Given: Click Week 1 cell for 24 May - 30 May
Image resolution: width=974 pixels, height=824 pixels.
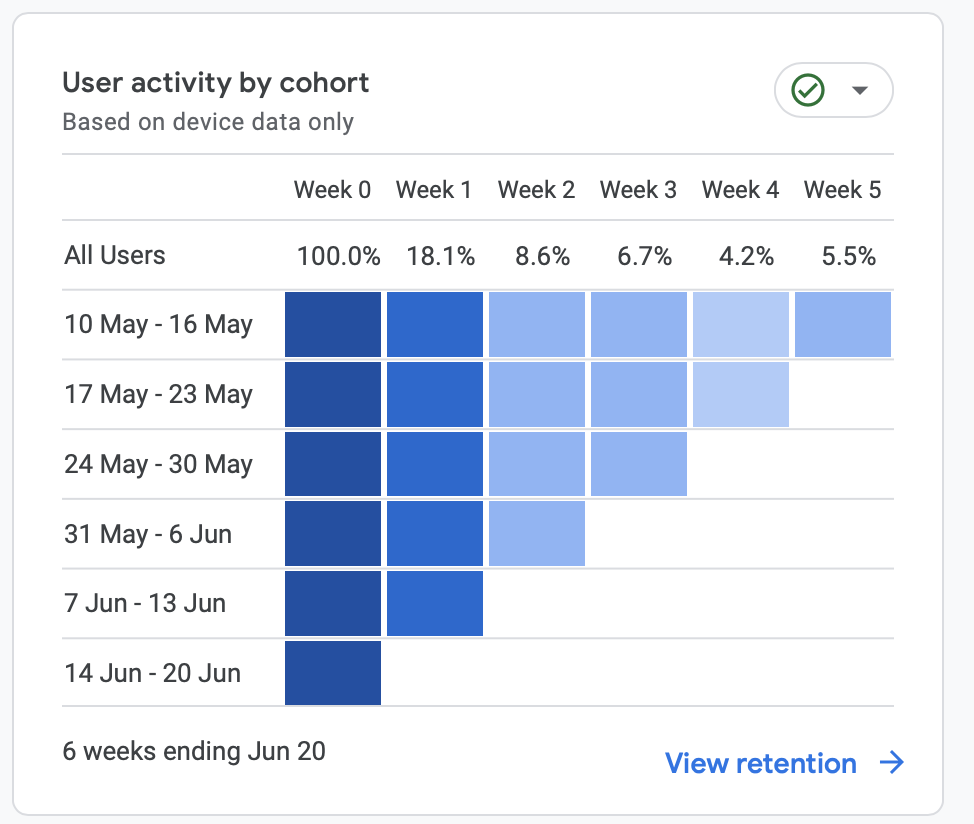Looking at the screenshot, I should coord(435,464).
